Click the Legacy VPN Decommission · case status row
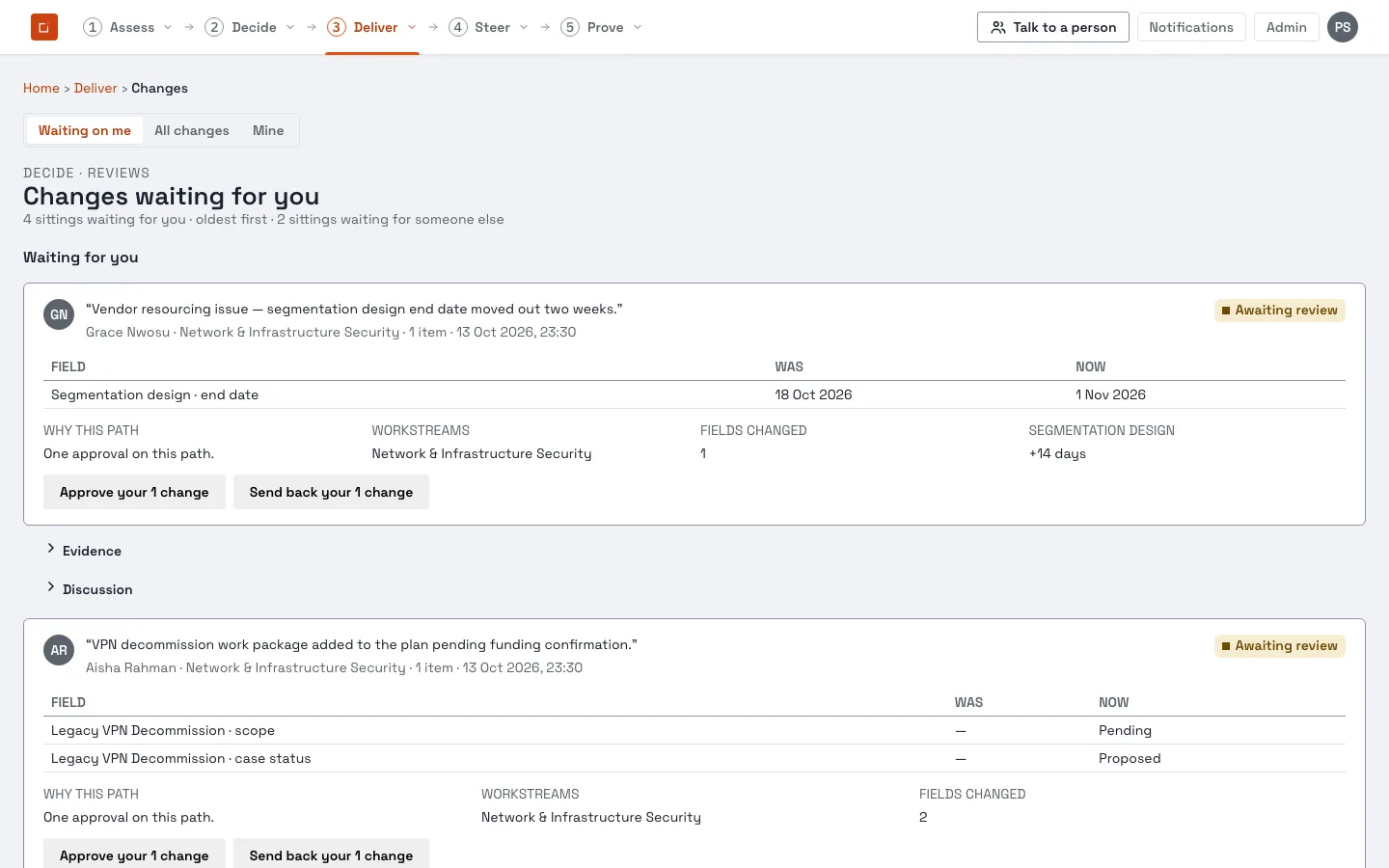The width and height of the screenshot is (1389, 868). [x=694, y=758]
